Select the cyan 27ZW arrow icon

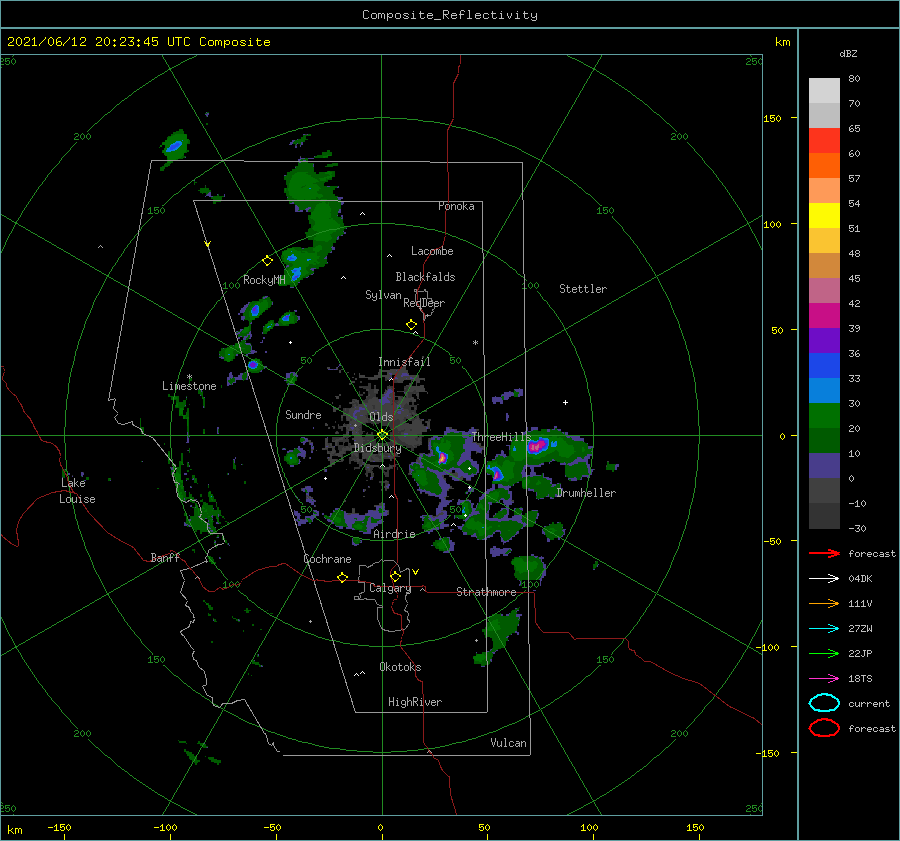(824, 629)
